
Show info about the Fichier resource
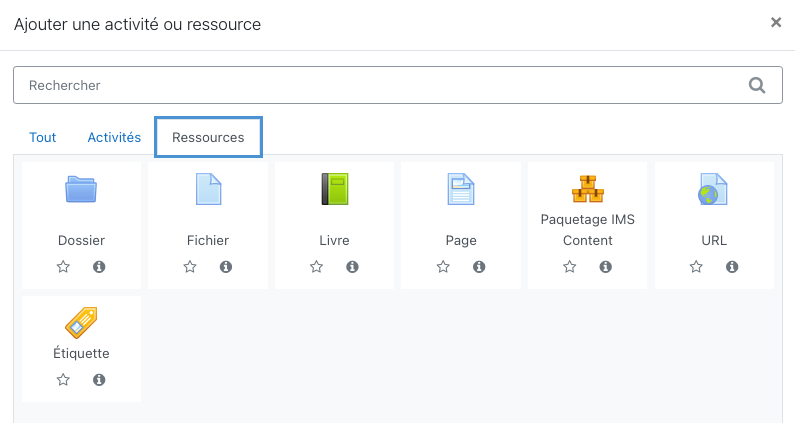[226, 267]
